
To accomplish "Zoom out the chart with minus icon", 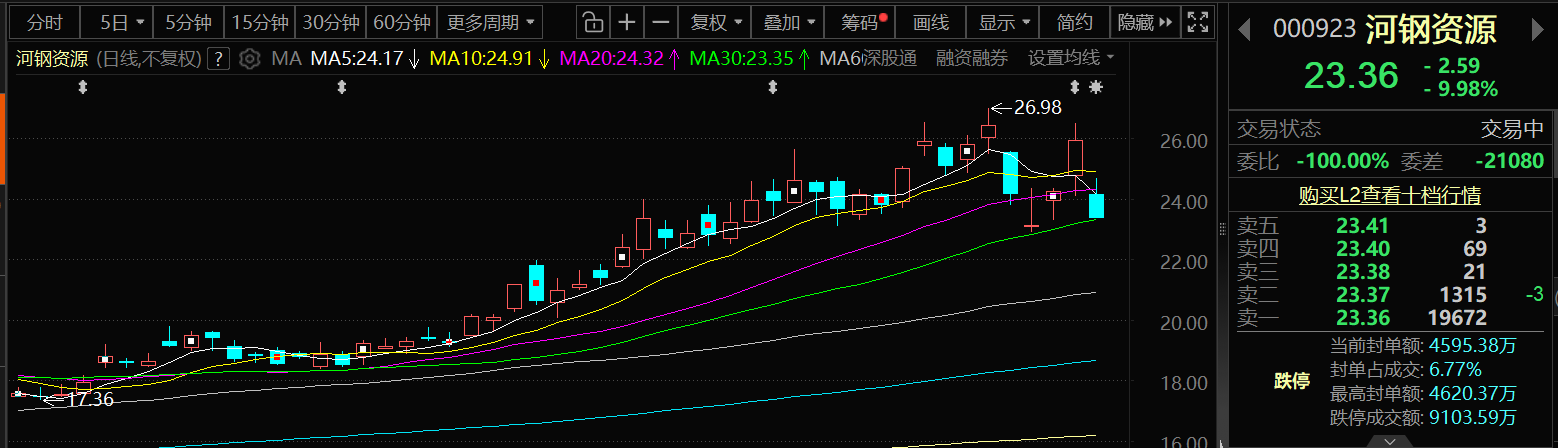I will pos(660,22).
